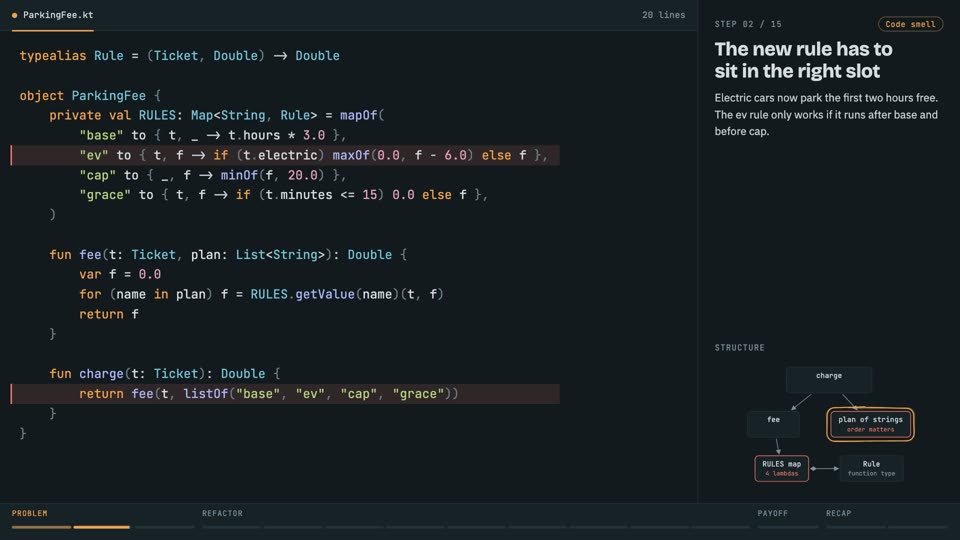Click the '"grace" to' rule line
Viewport: 960px width, 540px height.
[283, 195]
